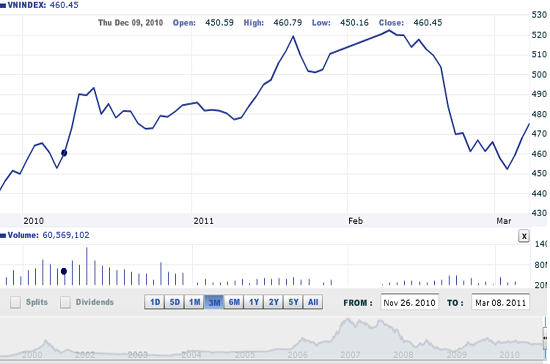This screenshot has height=364, width=550.
Task: Click the date Thu Dec 09, 2010
Action: (x=130, y=23)
